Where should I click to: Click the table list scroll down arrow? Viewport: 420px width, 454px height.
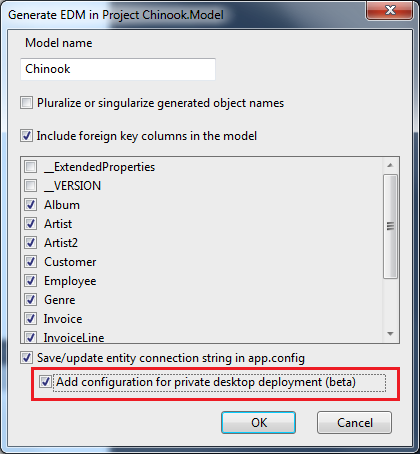(390, 334)
